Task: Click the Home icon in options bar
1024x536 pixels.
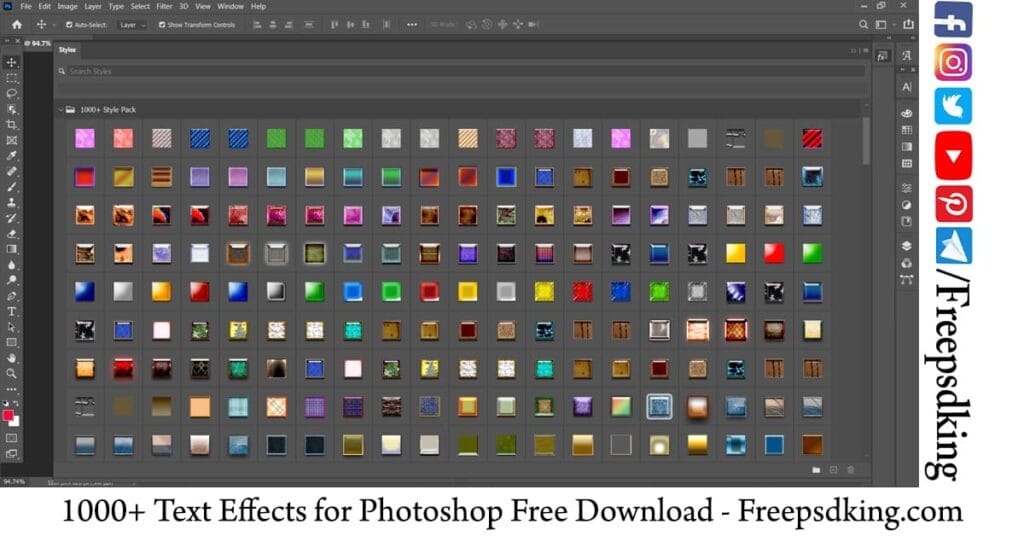Action: point(16,24)
